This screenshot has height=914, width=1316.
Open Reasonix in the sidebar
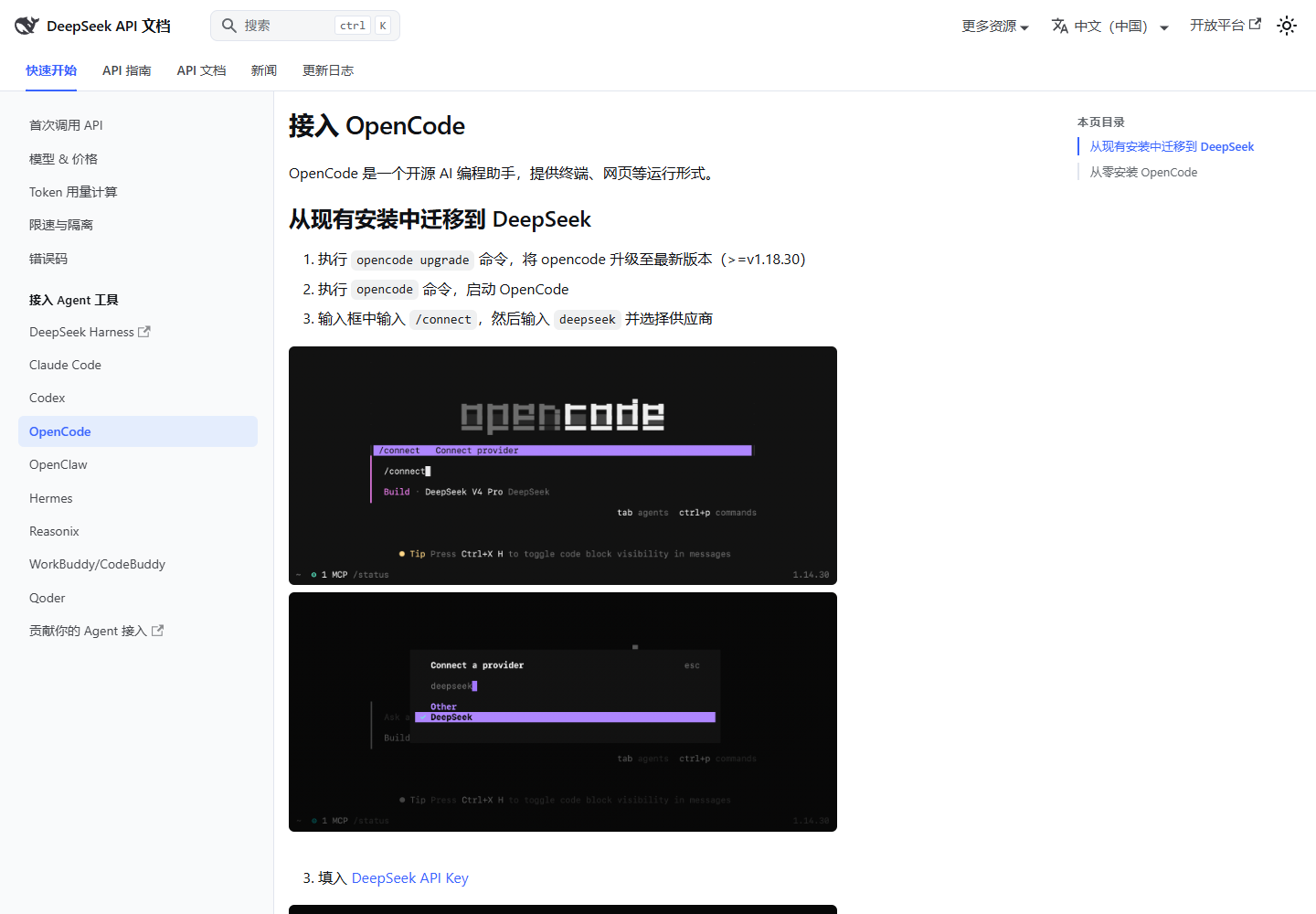click(x=138, y=531)
